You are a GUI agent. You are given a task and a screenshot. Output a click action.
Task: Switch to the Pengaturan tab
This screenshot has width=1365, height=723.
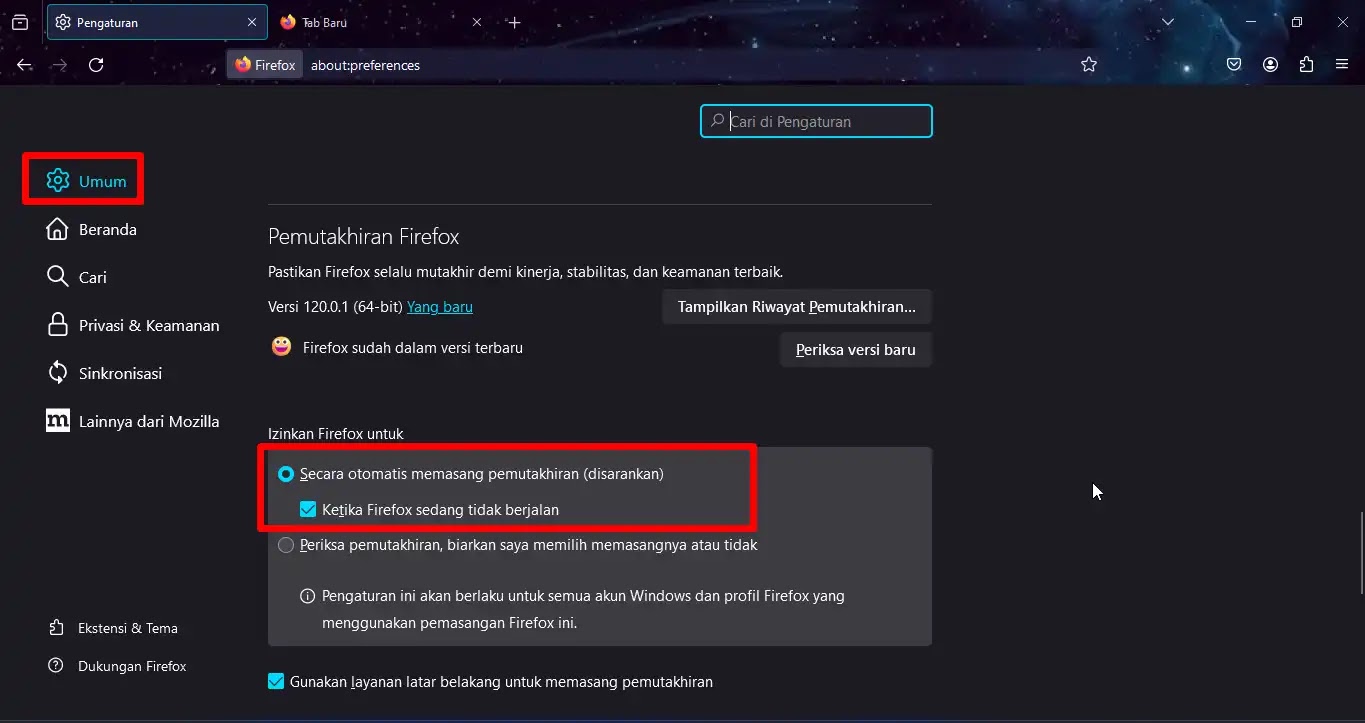pos(157,22)
